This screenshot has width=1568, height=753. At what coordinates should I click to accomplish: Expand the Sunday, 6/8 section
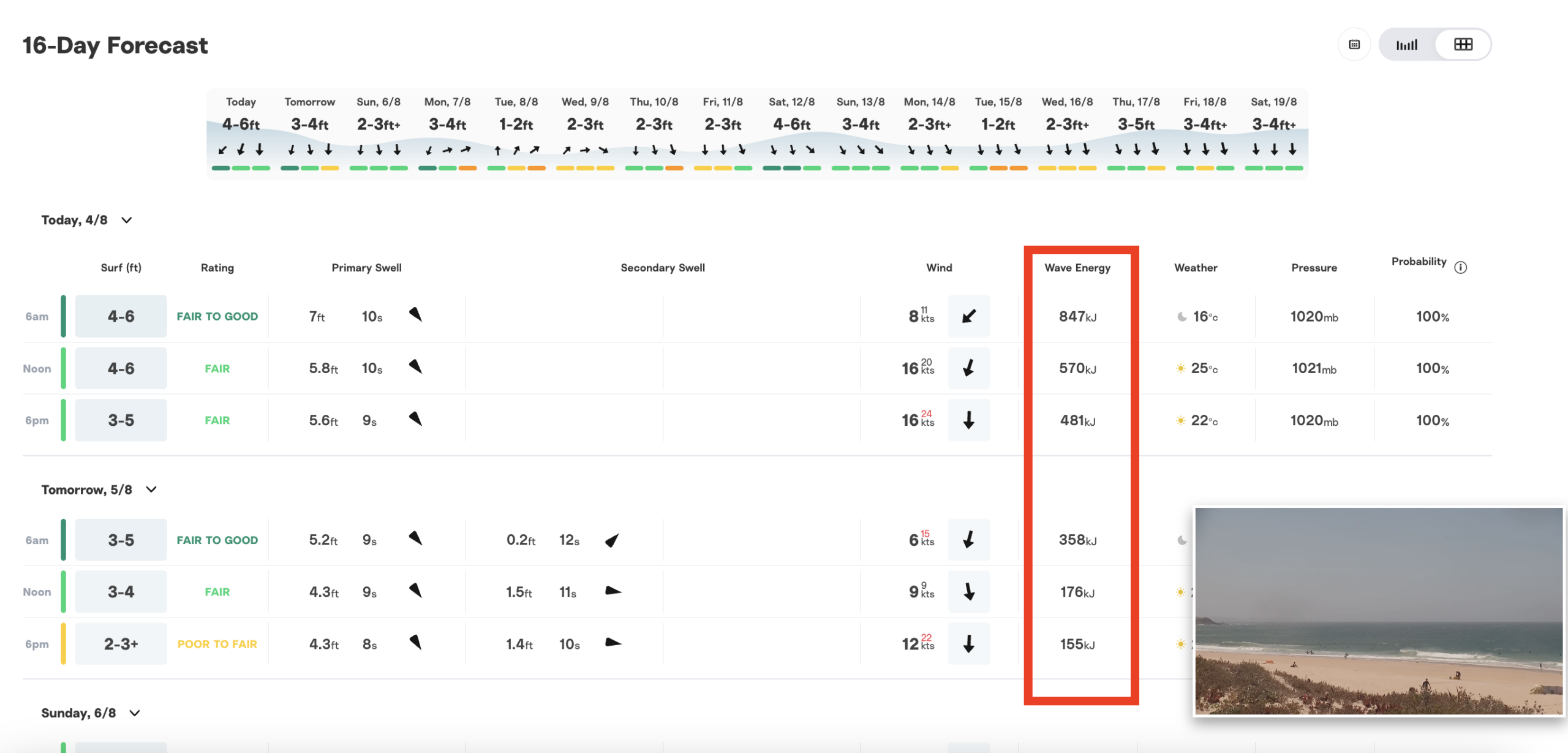click(x=135, y=713)
